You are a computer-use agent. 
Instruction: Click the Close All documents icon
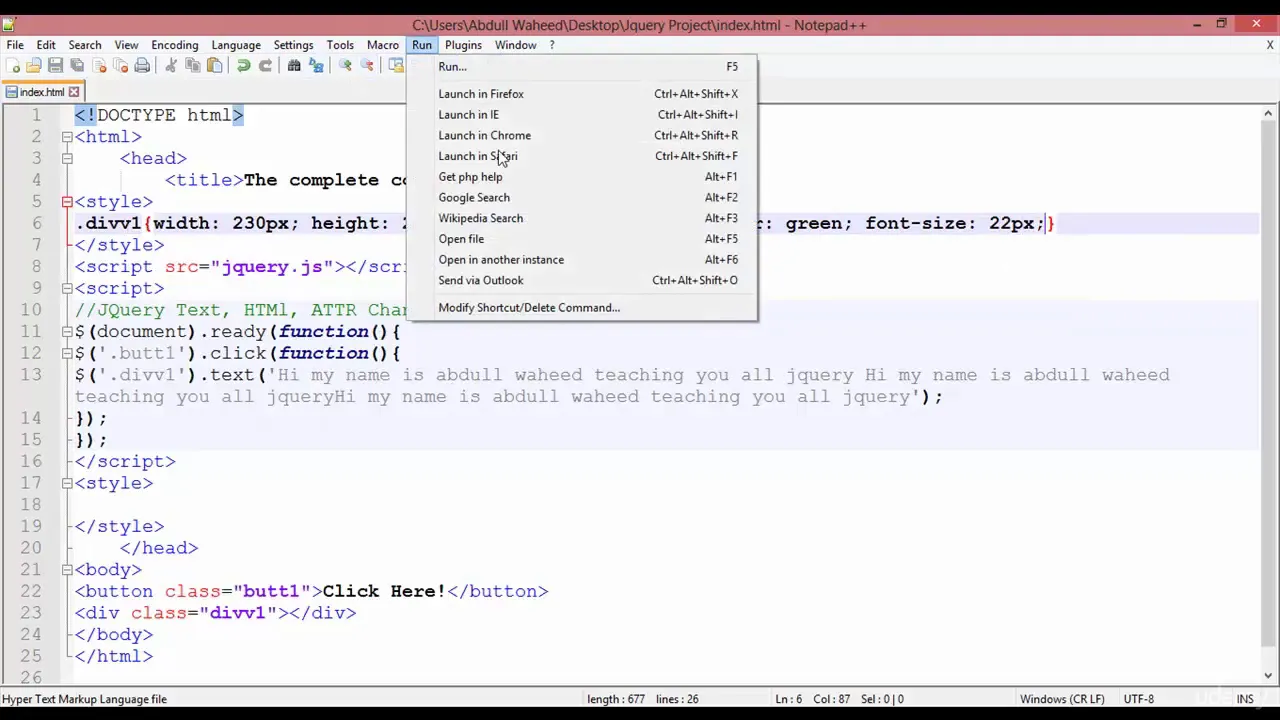click(120, 66)
